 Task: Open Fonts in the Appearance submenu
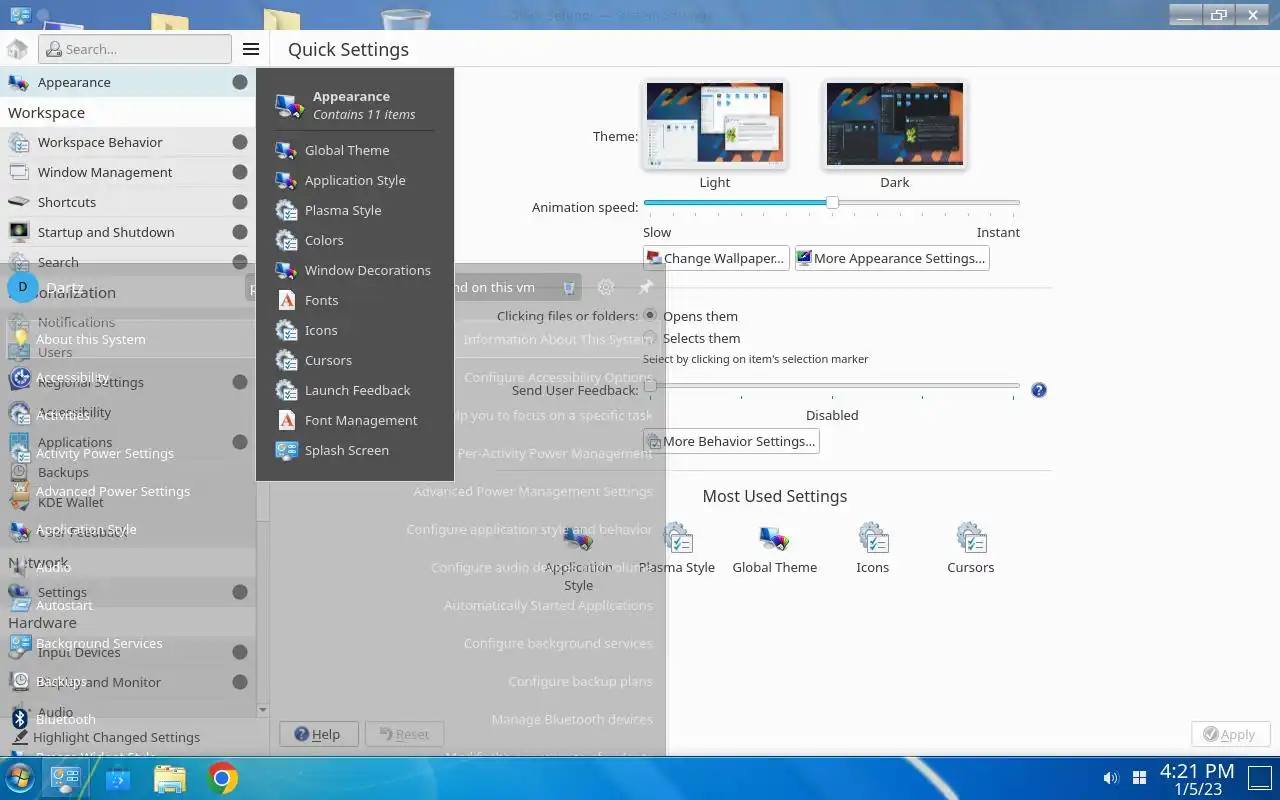(355, 300)
